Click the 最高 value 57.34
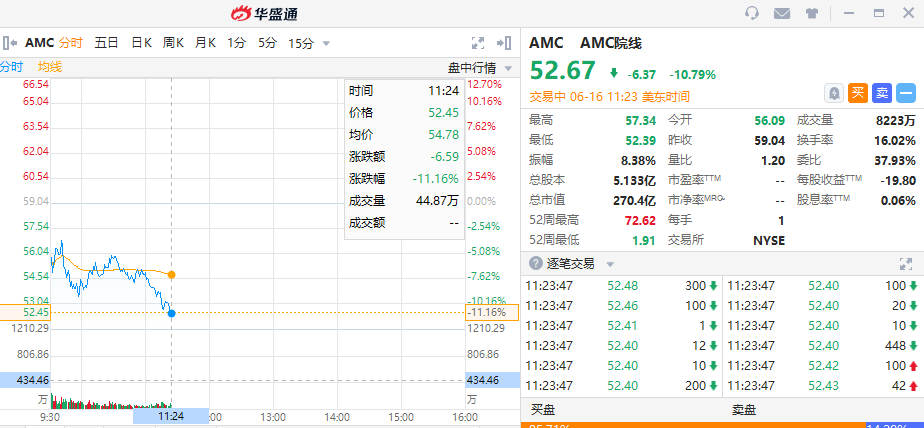 (641, 121)
